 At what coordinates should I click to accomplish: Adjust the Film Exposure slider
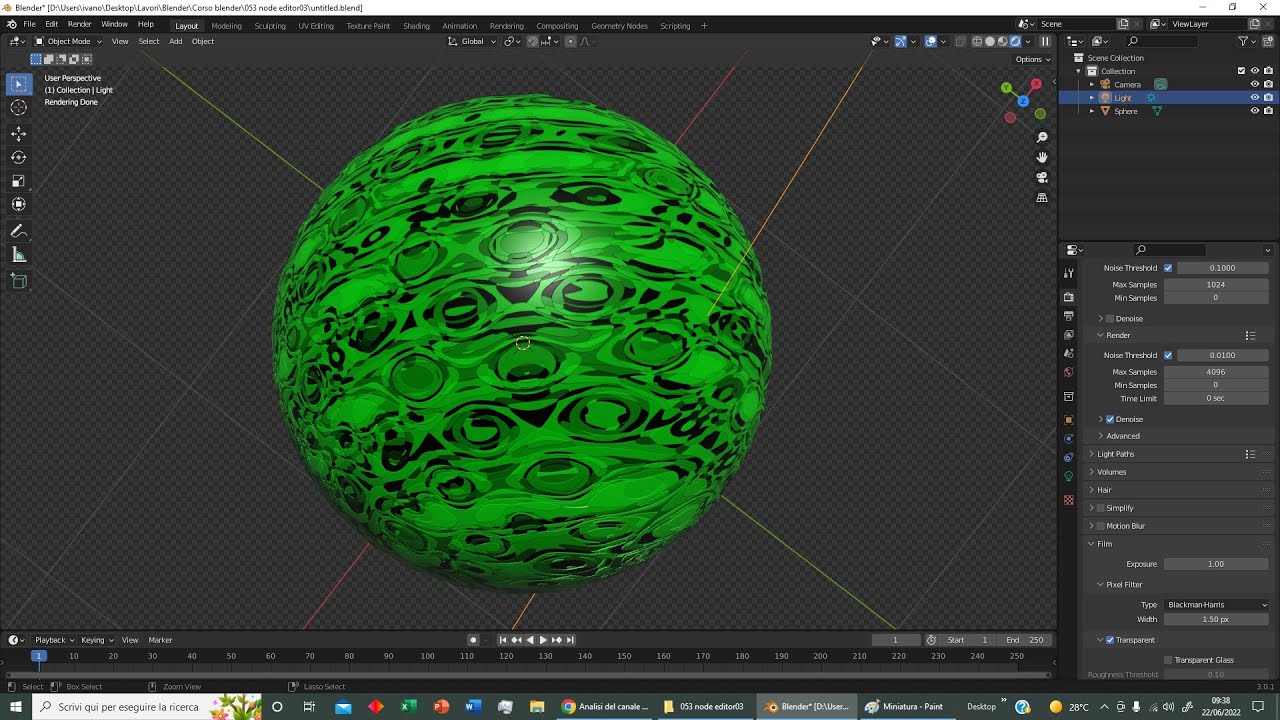pyautogui.click(x=1216, y=564)
